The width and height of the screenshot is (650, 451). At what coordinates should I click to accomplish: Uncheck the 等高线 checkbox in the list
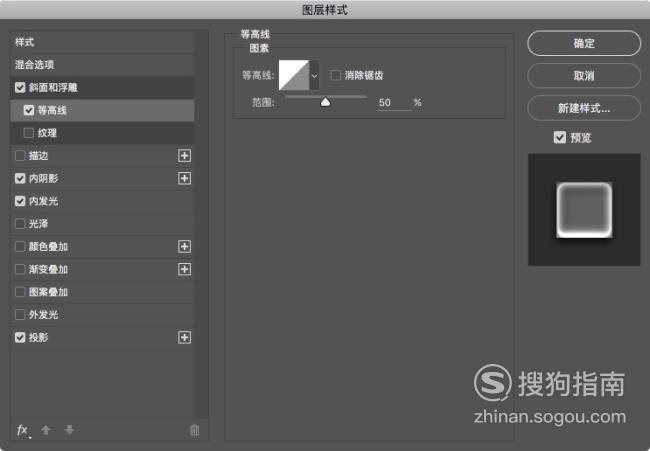click(x=29, y=110)
